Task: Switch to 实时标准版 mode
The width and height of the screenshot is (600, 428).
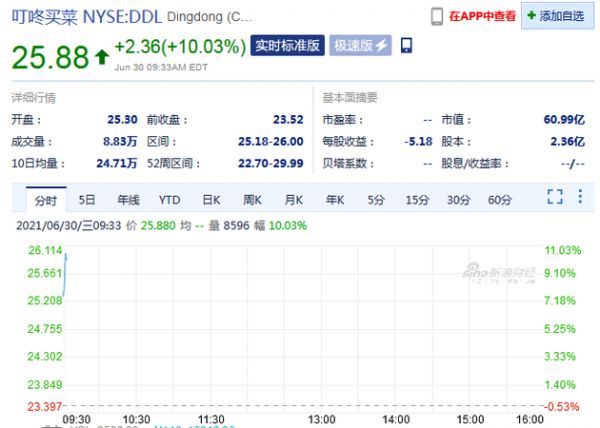Action: coord(287,46)
